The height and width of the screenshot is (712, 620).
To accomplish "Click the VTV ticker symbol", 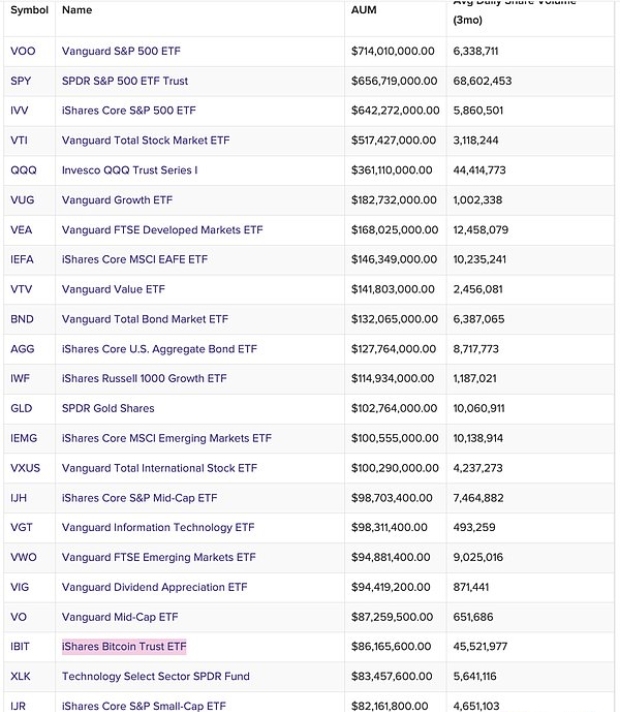I will coord(21,289).
